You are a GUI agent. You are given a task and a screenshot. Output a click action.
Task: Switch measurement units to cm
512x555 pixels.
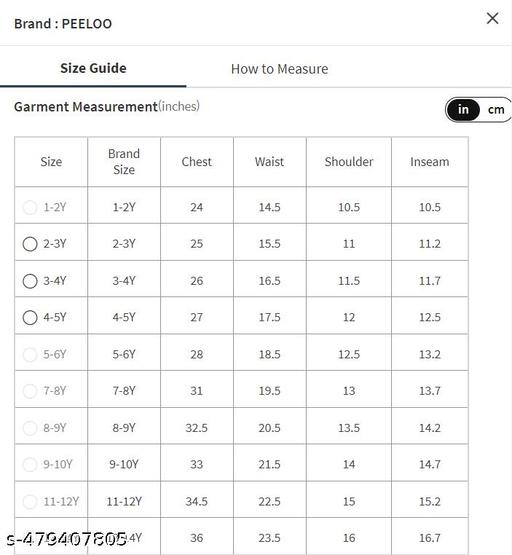(x=496, y=110)
